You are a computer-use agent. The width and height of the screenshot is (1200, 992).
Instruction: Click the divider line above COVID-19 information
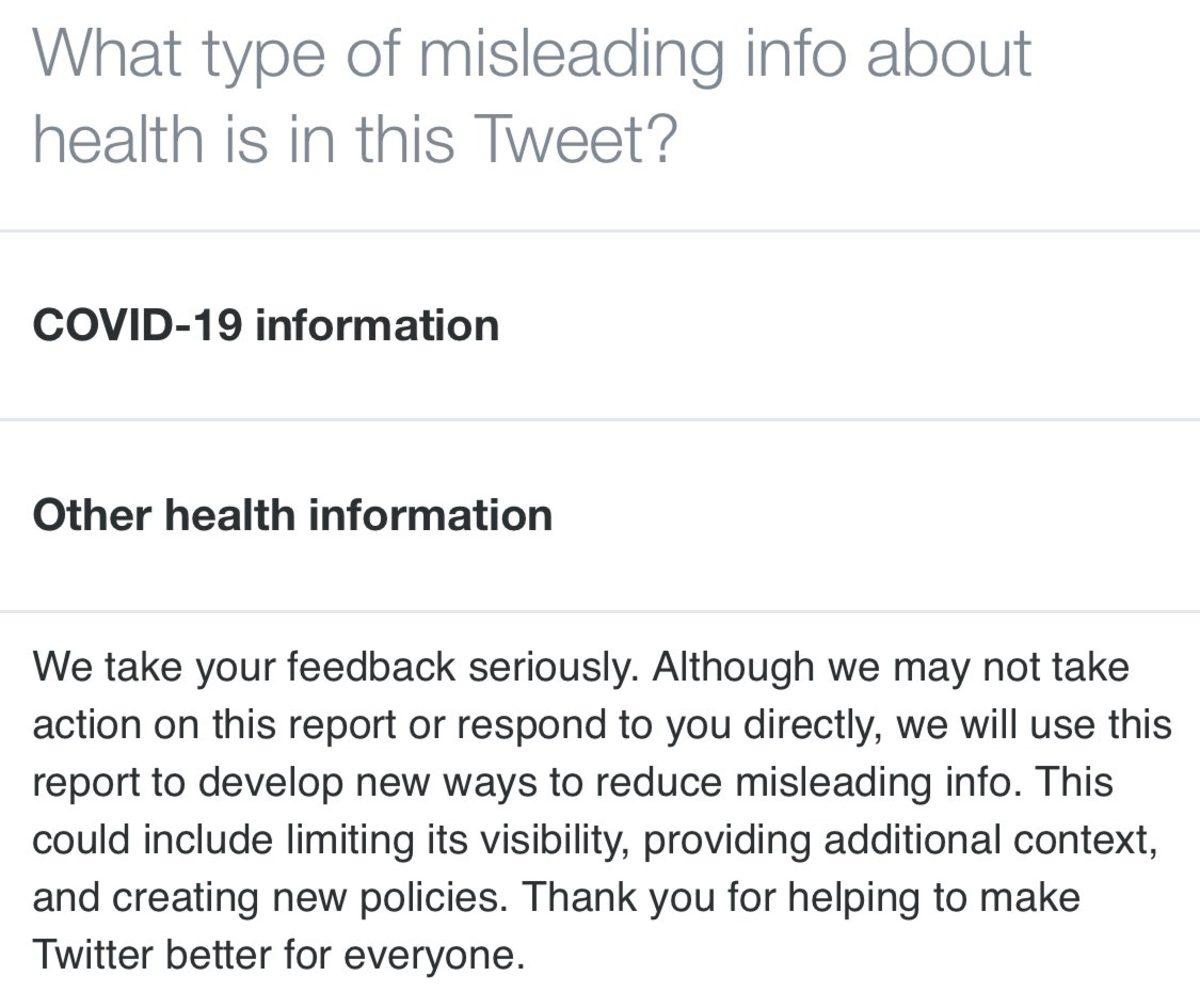click(600, 231)
